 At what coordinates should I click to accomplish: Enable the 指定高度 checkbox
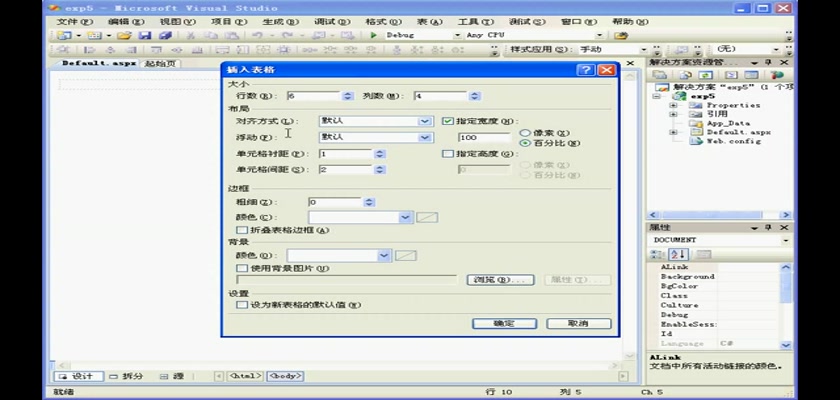[x=448, y=154]
